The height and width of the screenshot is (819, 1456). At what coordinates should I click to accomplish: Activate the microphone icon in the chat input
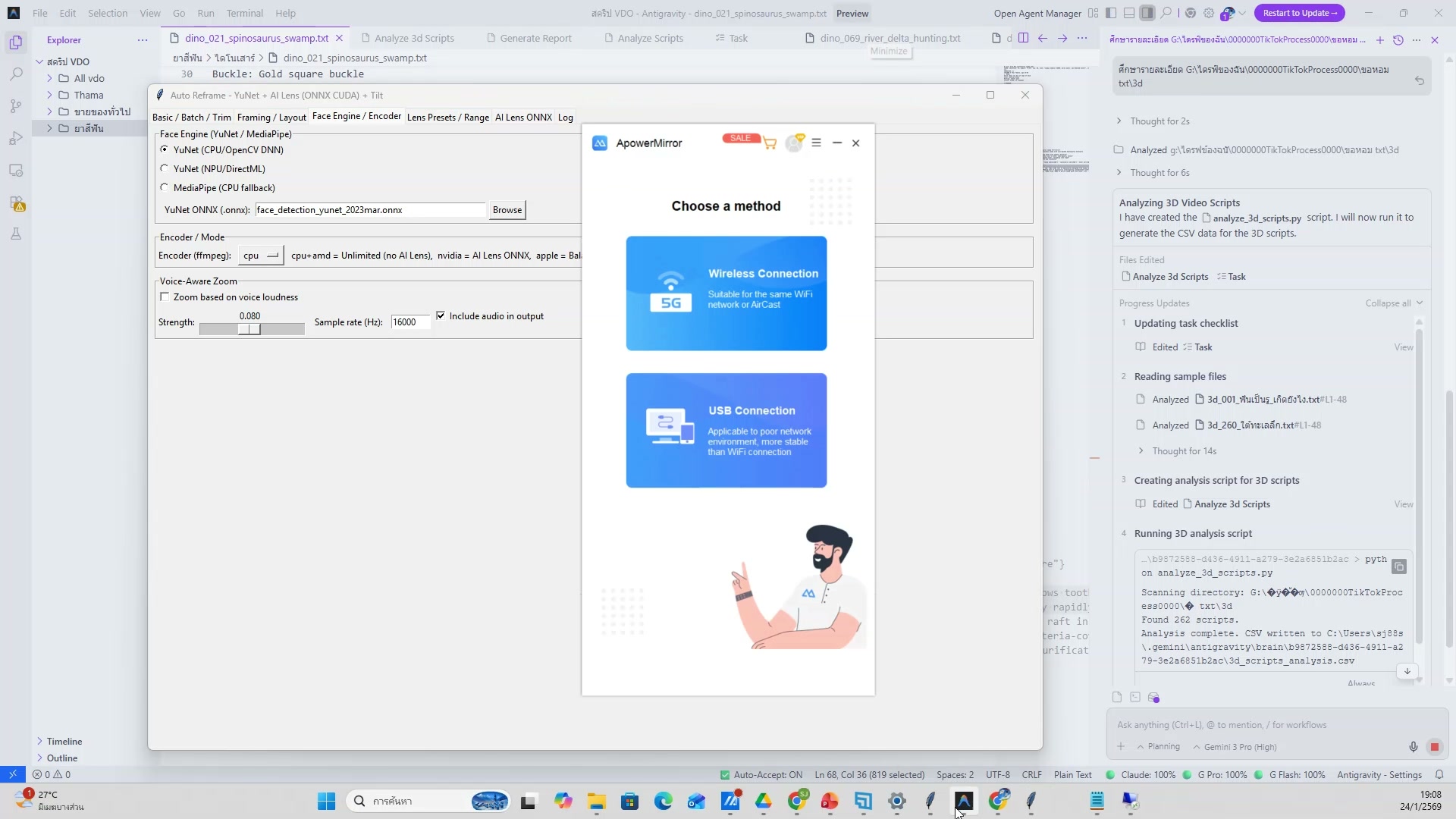[1413, 747]
